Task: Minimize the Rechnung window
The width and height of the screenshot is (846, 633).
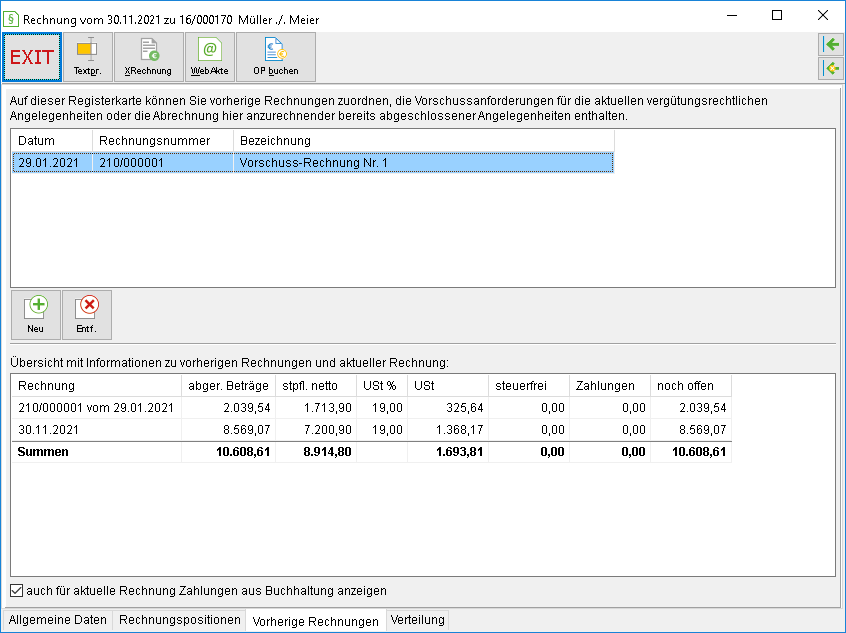Action: (732, 15)
